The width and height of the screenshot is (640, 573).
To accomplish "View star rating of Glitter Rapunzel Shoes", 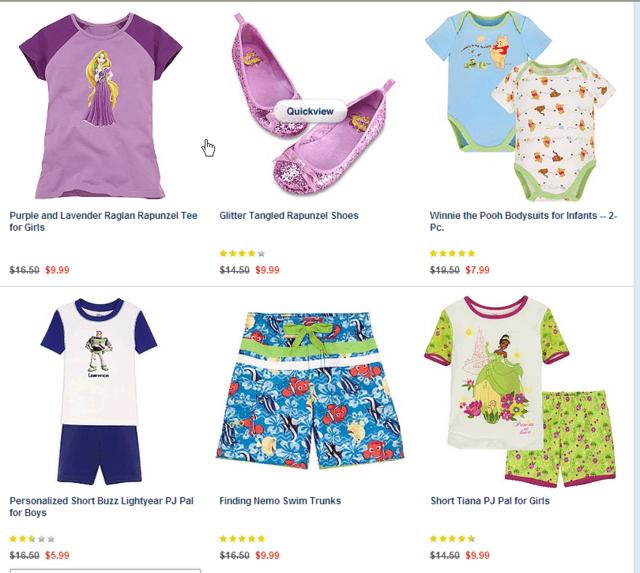I will point(242,253).
